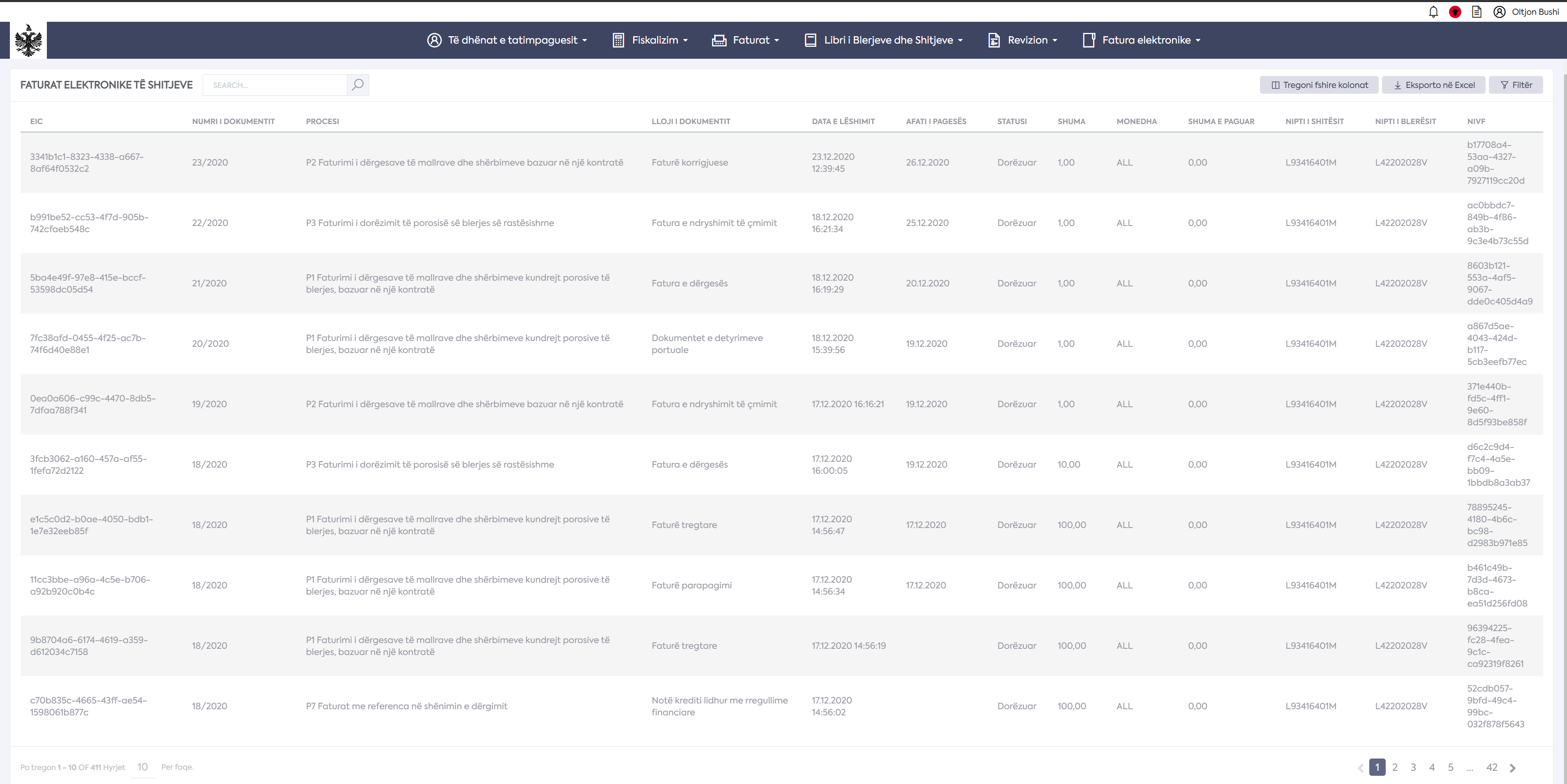
Task: Jump to page 4 in pagination
Action: (x=1432, y=767)
